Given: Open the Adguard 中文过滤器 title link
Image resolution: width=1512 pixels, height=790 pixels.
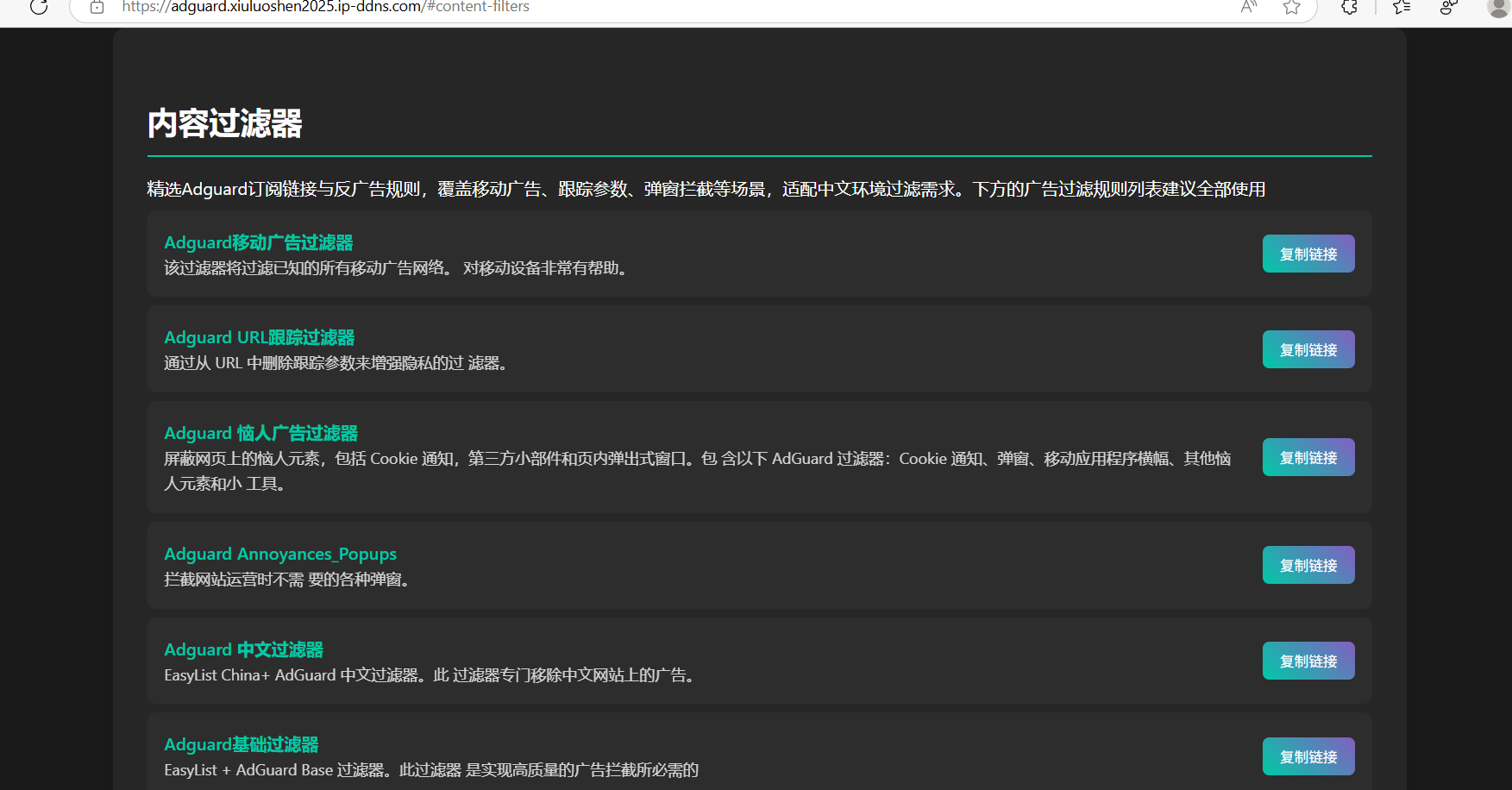Looking at the screenshot, I should pos(244,649).
